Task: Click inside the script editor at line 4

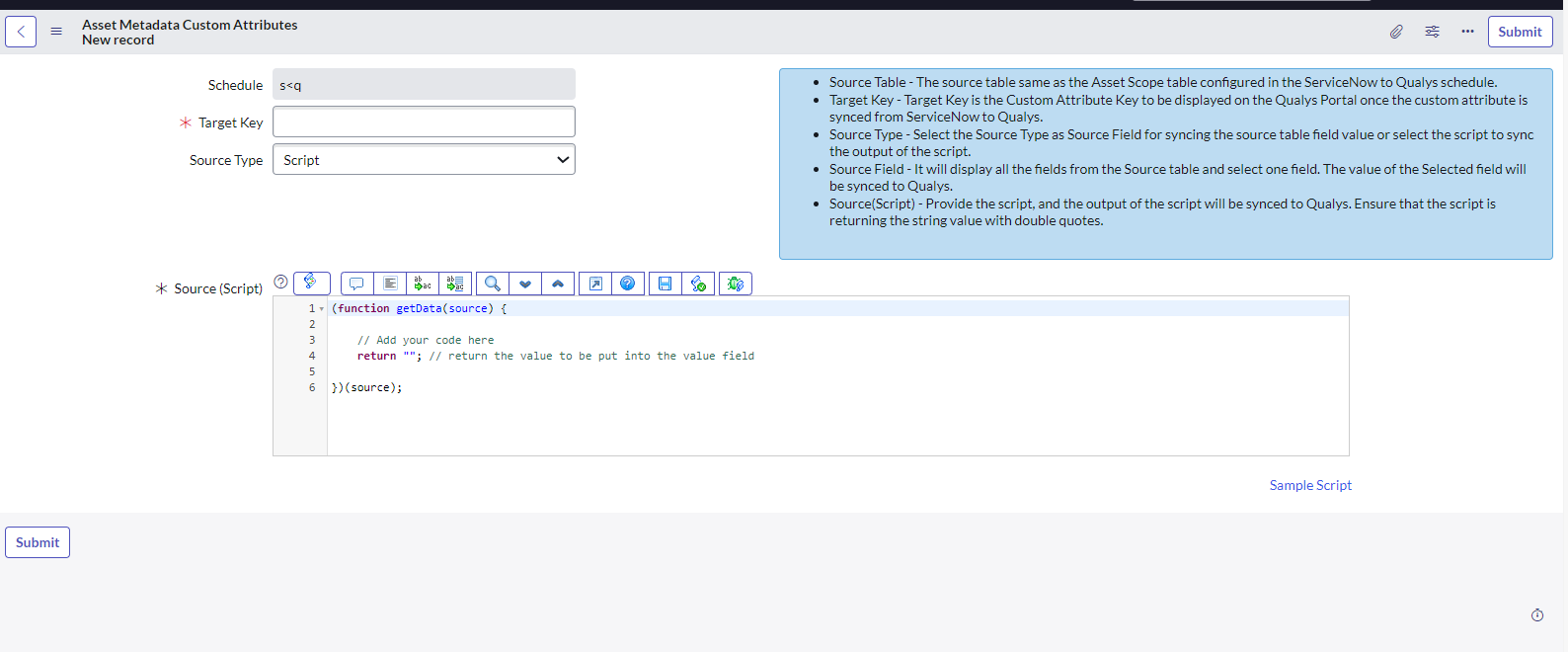Action: (839, 356)
